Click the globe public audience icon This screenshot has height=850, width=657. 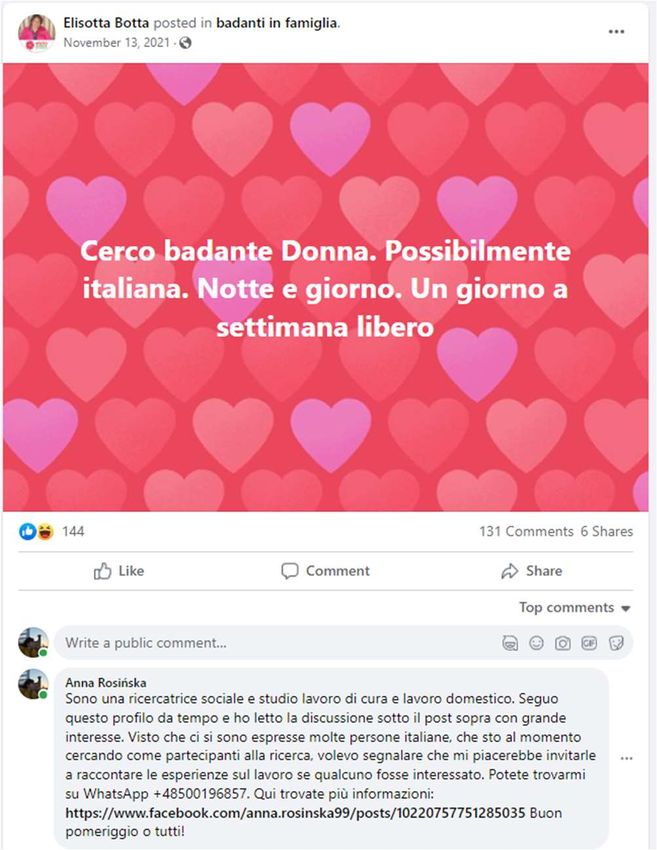pyautogui.click(x=185, y=43)
